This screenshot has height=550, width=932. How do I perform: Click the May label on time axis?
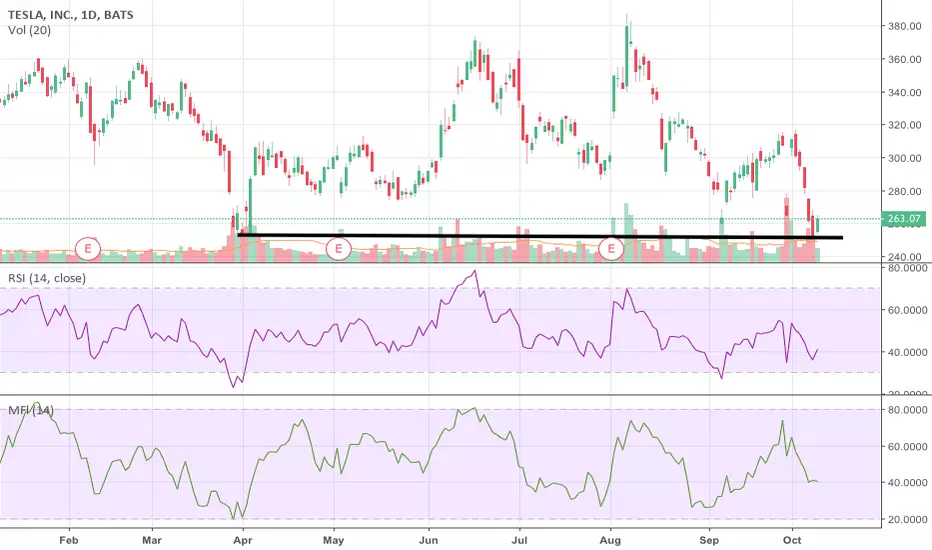pyautogui.click(x=333, y=540)
